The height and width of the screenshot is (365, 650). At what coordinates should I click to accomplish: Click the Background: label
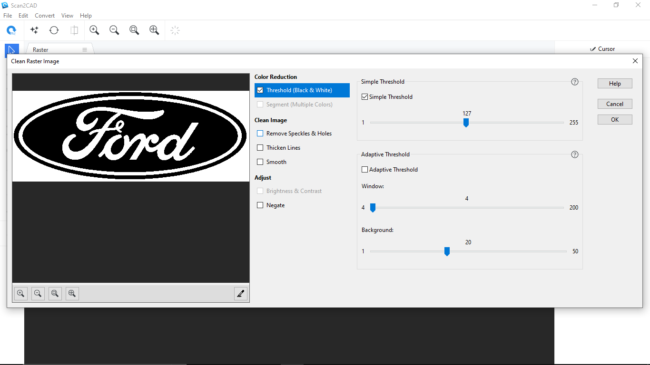377,230
